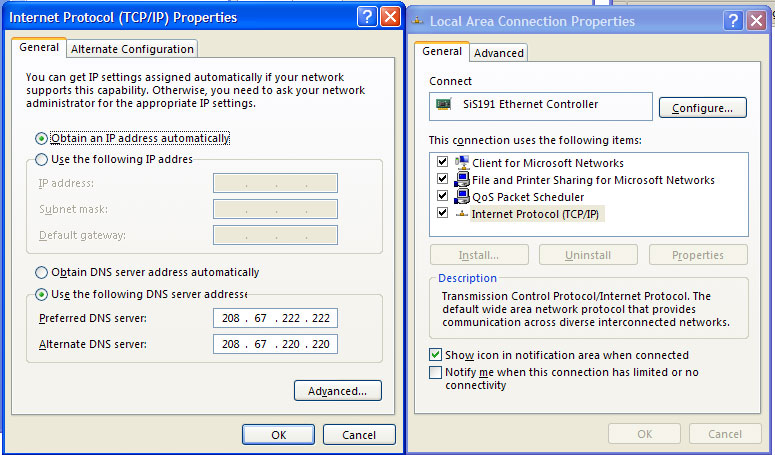Select File and Printer Sharing for Microsoft Networks
The width and height of the screenshot is (775, 455).
pos(593,180)
